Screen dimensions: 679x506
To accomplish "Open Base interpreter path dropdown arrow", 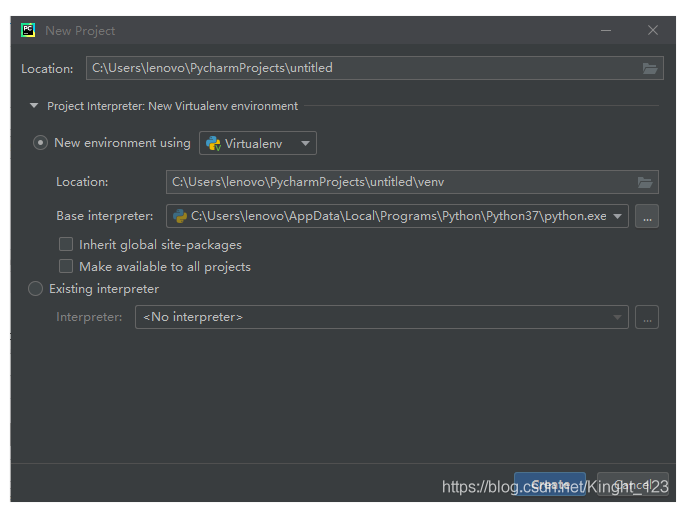I will click(x=618, y=216).
